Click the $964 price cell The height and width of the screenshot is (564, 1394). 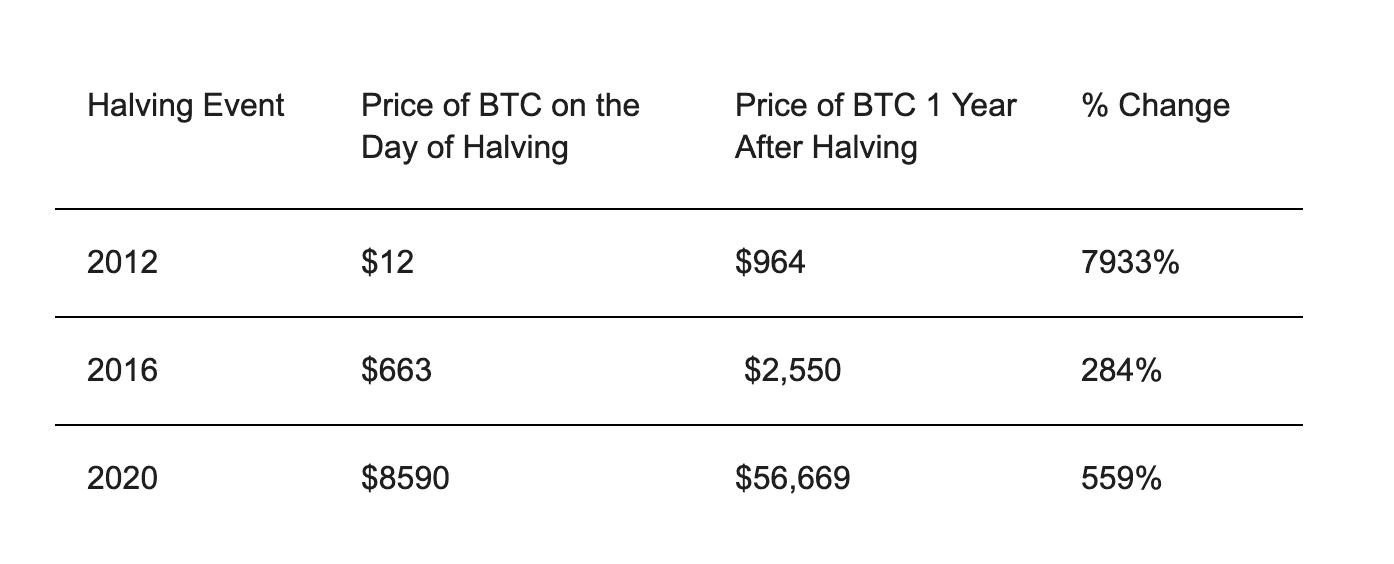pyautogui.click(x=770, y=263)
